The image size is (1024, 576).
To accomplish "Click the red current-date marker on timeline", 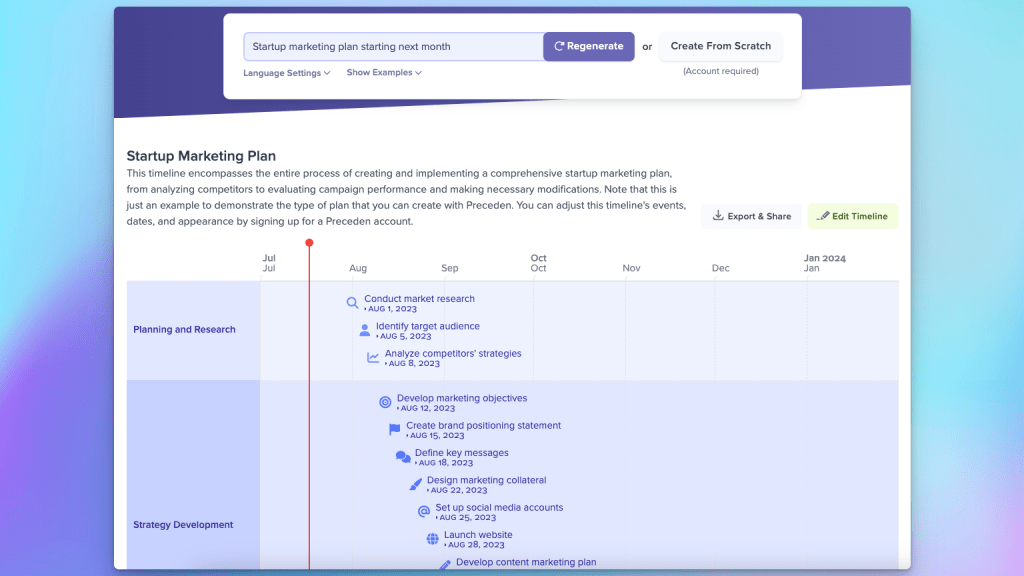I will tap(309, 243).
